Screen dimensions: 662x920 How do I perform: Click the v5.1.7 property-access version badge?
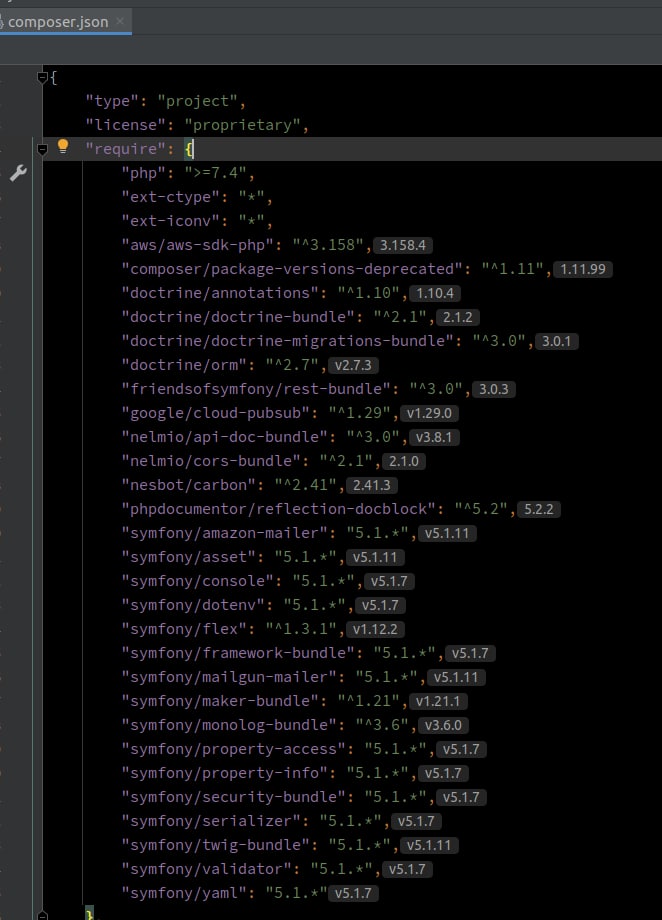pyautogui.click(x=461, y=750)
